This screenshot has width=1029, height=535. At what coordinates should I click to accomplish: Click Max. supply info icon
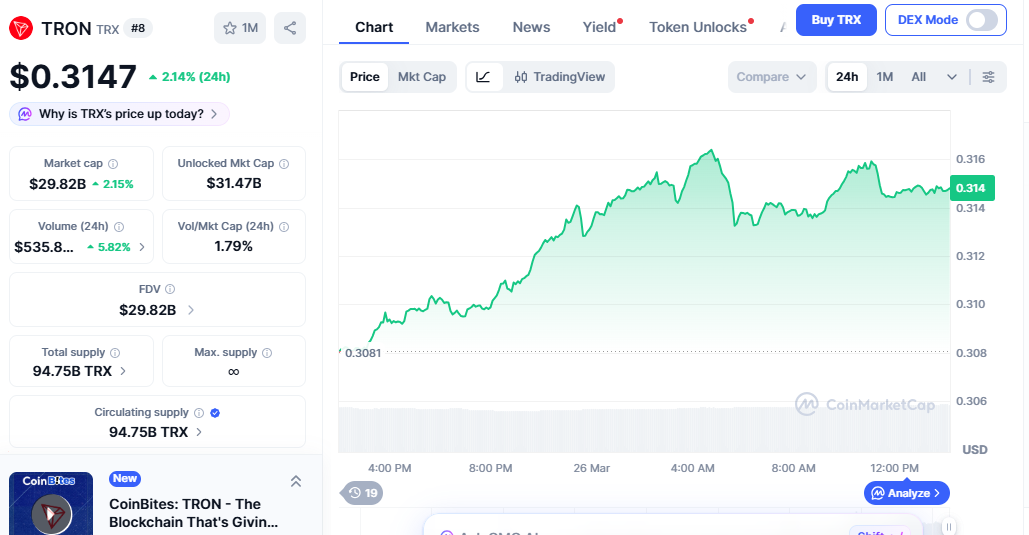tap(267, 353)
